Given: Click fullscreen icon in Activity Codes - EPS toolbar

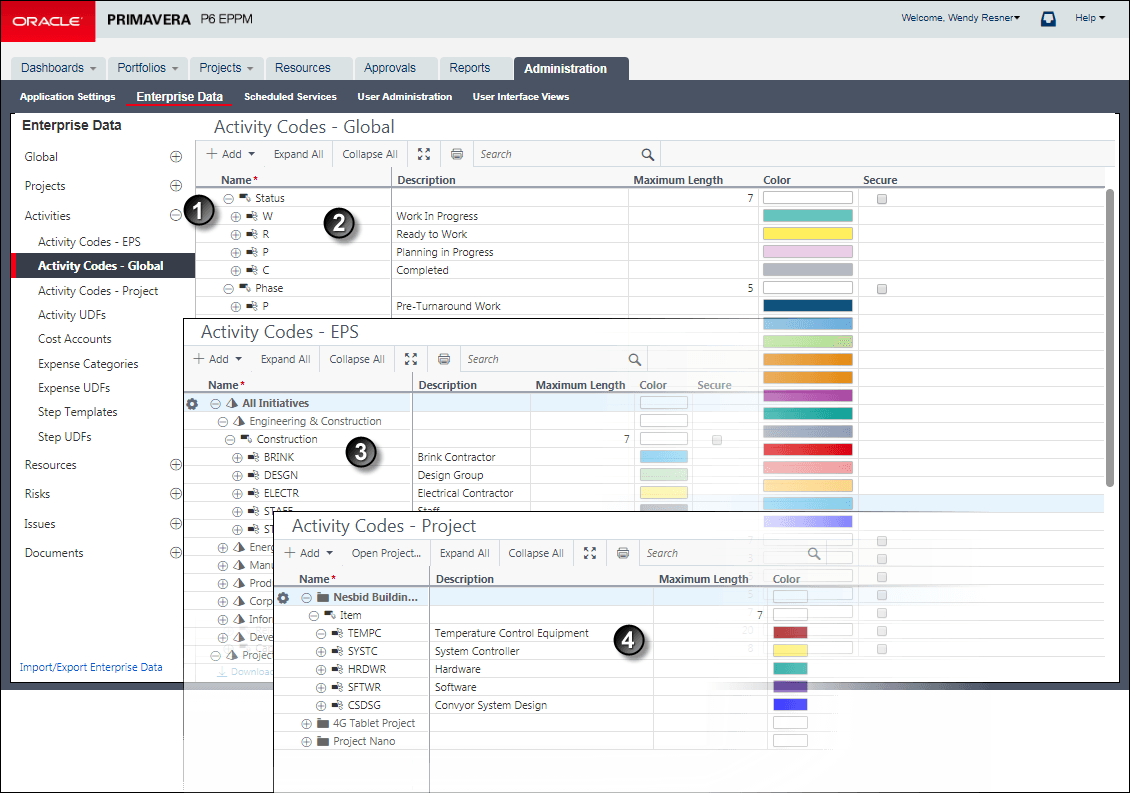Looking at the screenshot, I should (x=411, y=359).
